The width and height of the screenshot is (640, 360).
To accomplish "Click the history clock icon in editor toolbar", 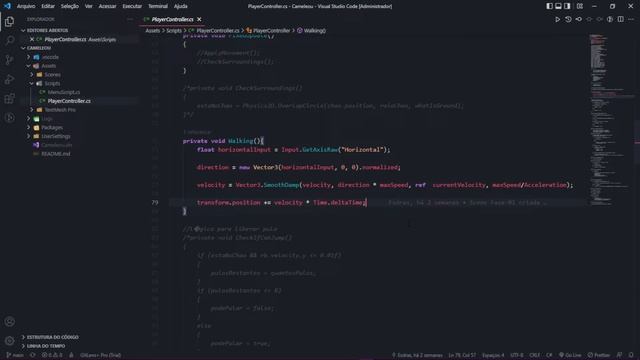I will (568, 19).
